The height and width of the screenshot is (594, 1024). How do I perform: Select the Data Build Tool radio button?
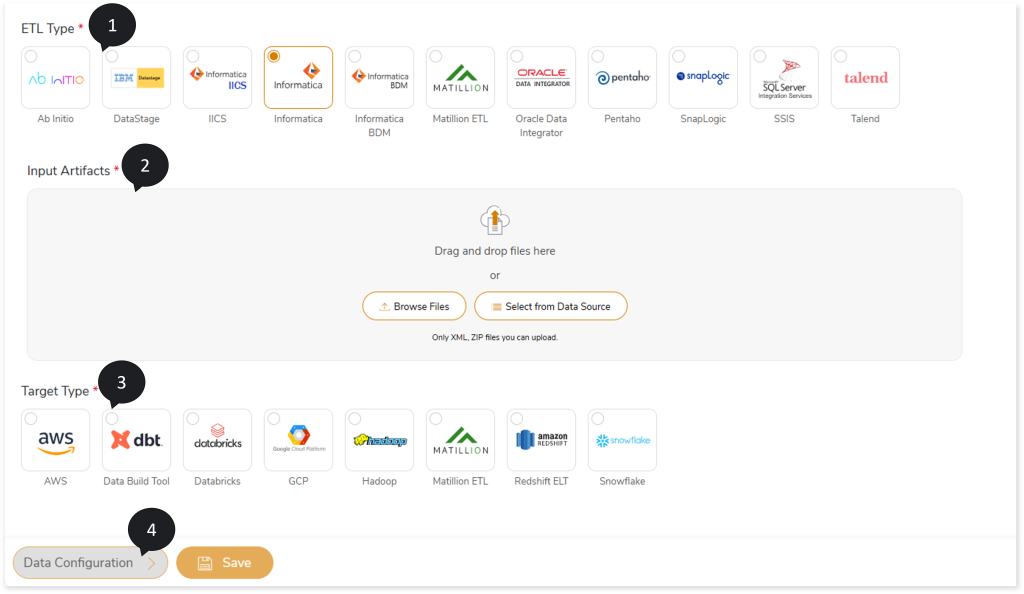[112, 419]
